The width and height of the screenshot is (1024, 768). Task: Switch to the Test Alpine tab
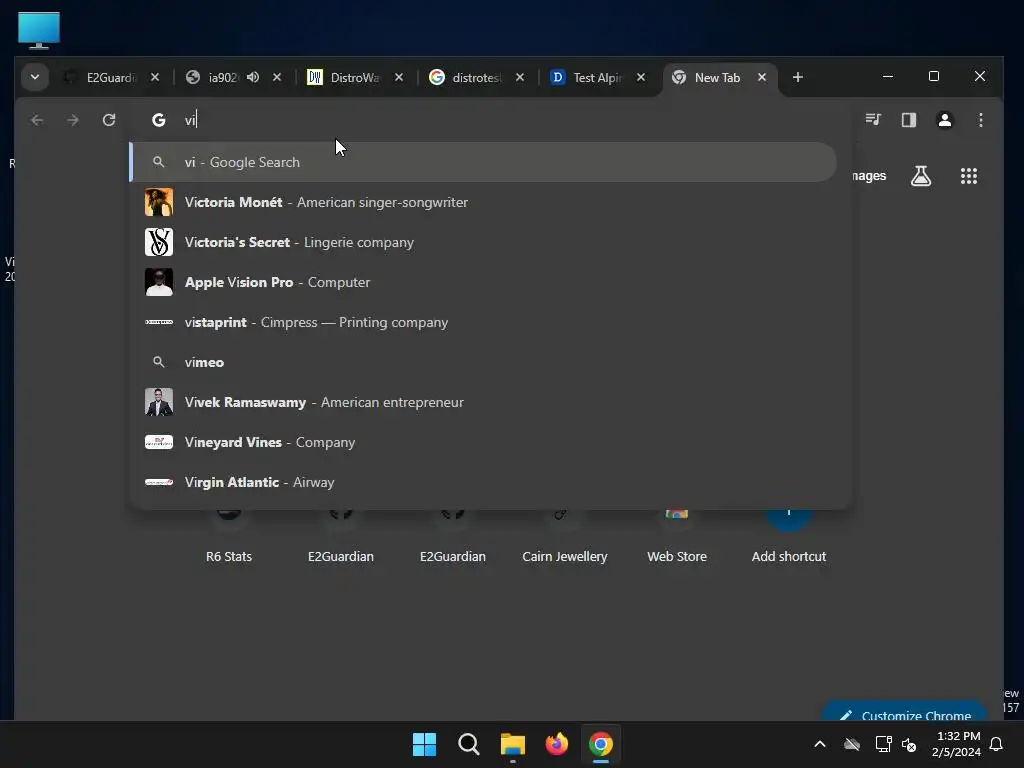(598, 77)
